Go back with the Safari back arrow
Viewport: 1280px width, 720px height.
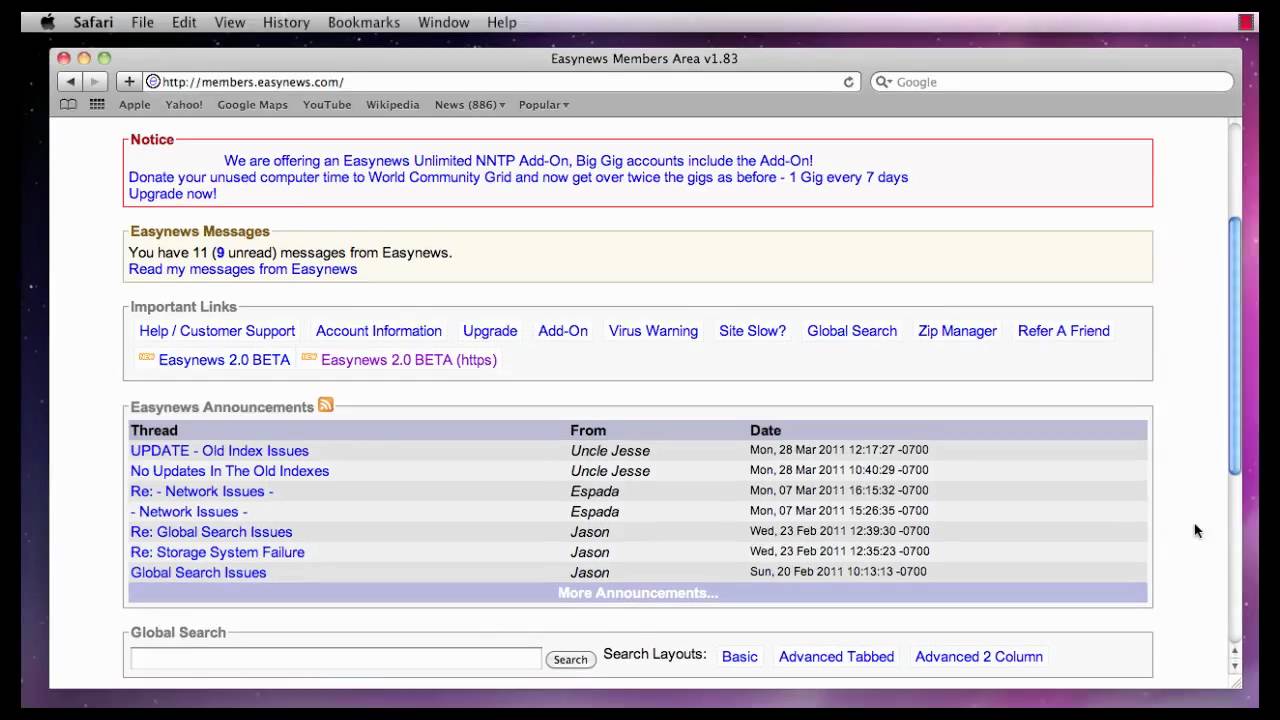70,82
